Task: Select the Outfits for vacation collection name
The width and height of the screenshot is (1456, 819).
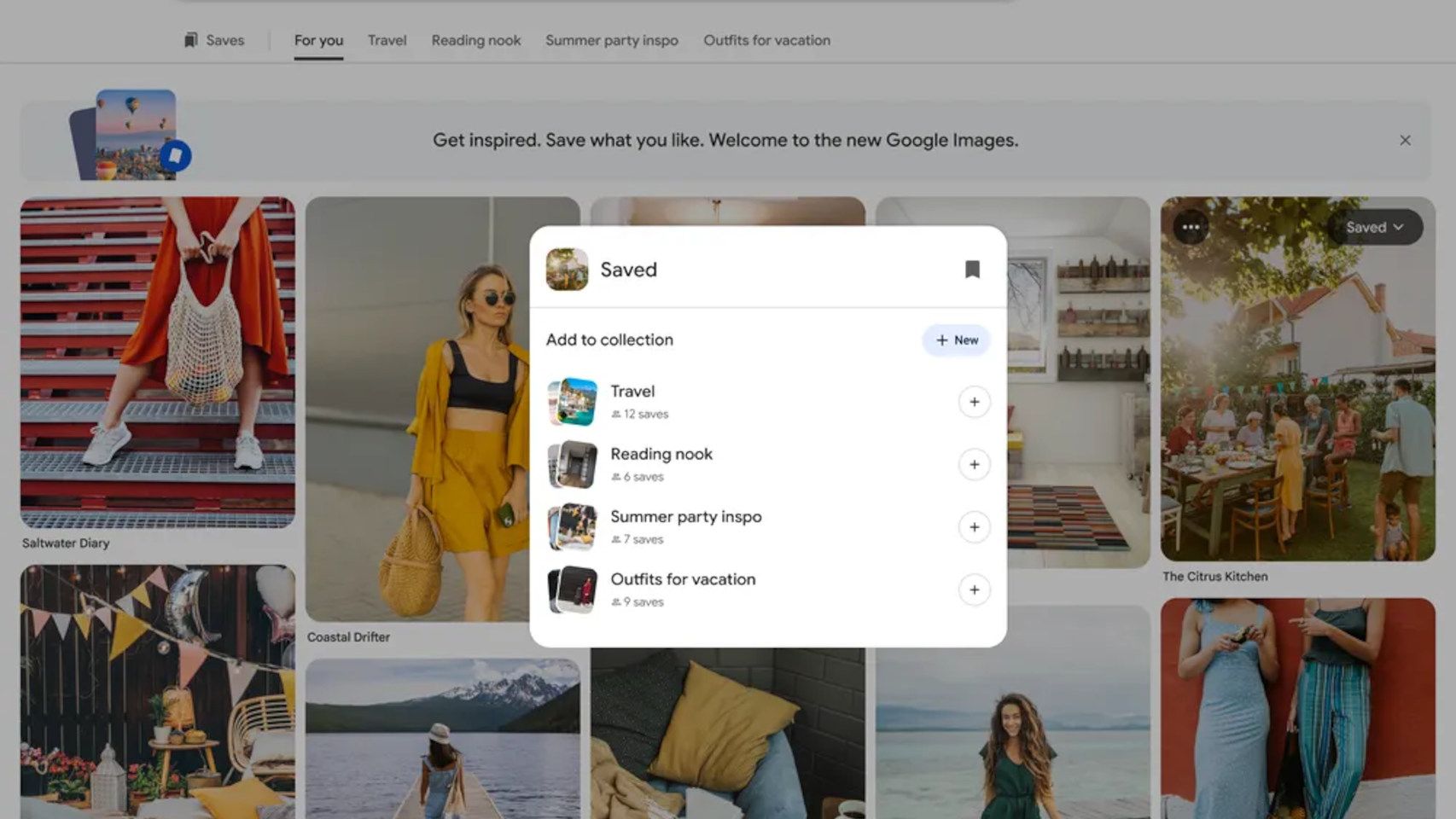Action: tap(683, 579)
